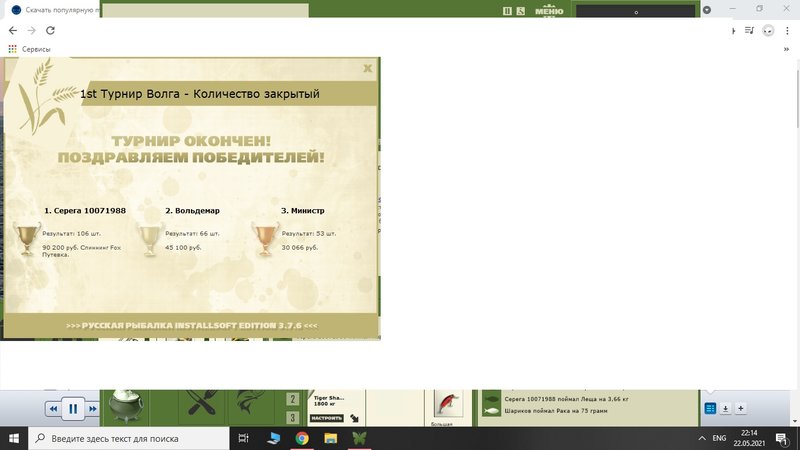Skip to next track in media player
Viewport: 800px width, 450px height.
coord(92,409)
